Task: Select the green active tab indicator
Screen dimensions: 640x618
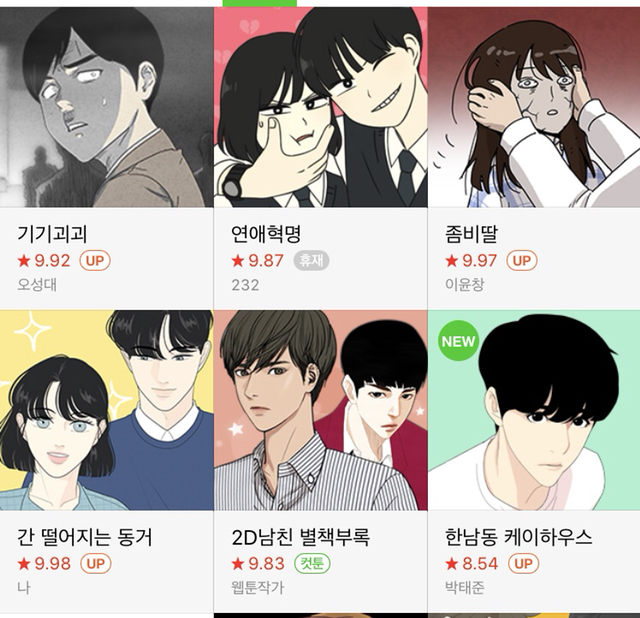Action: point(260,3)
